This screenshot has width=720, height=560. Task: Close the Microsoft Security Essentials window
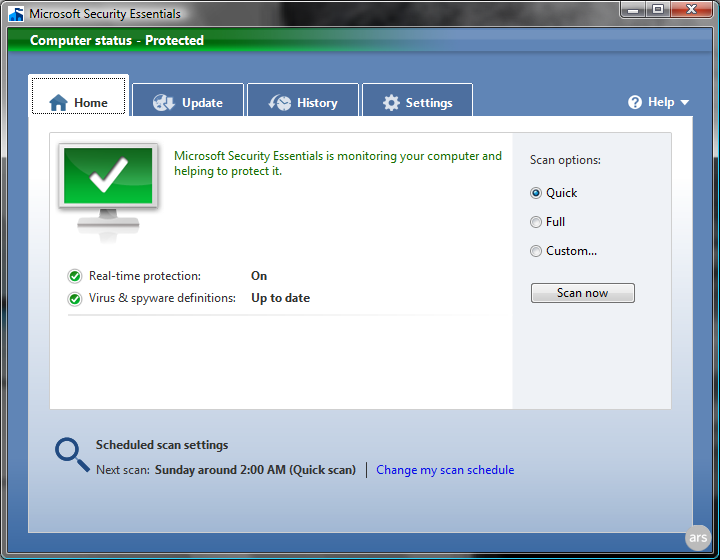click(x=692, y=10)
